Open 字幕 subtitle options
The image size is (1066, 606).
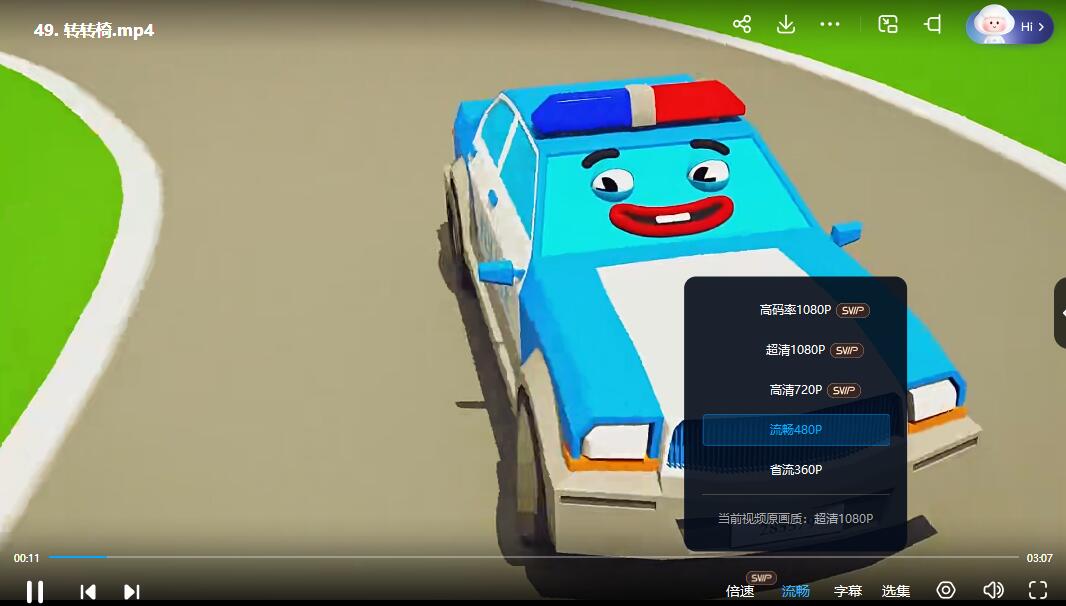point(848,591)
